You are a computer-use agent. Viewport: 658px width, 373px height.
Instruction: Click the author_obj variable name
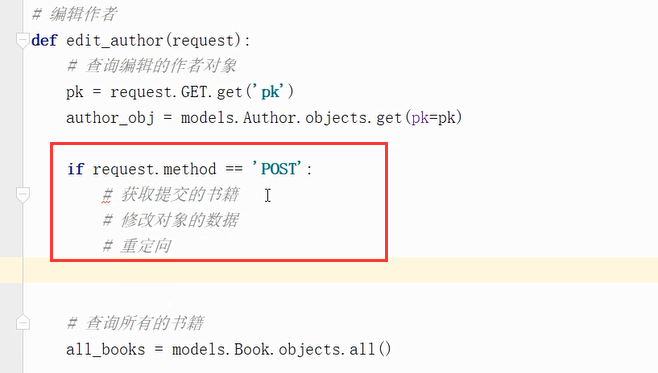(110, 118)
